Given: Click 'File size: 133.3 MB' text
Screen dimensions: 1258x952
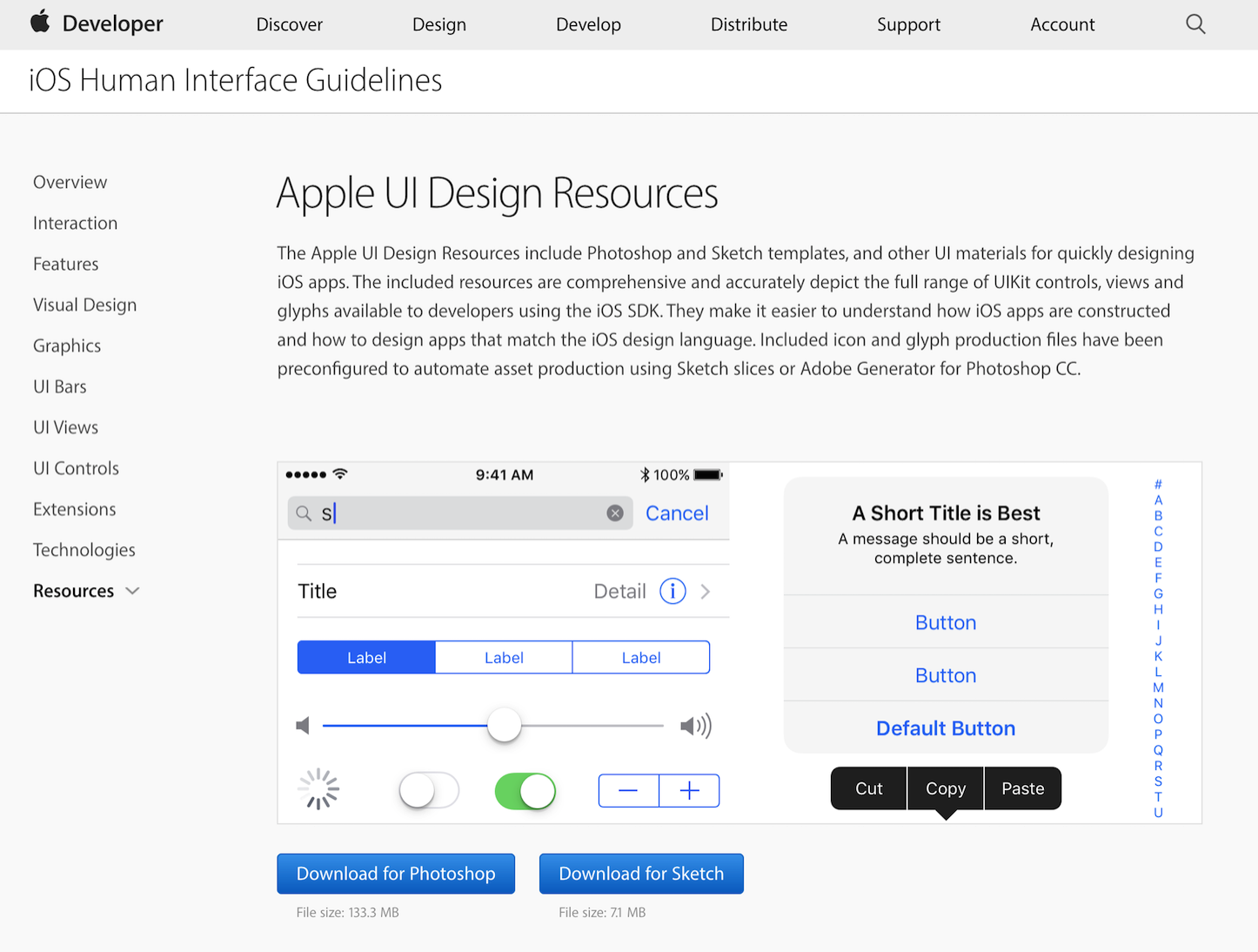Looking at the screenshot, I should [348, 913].
